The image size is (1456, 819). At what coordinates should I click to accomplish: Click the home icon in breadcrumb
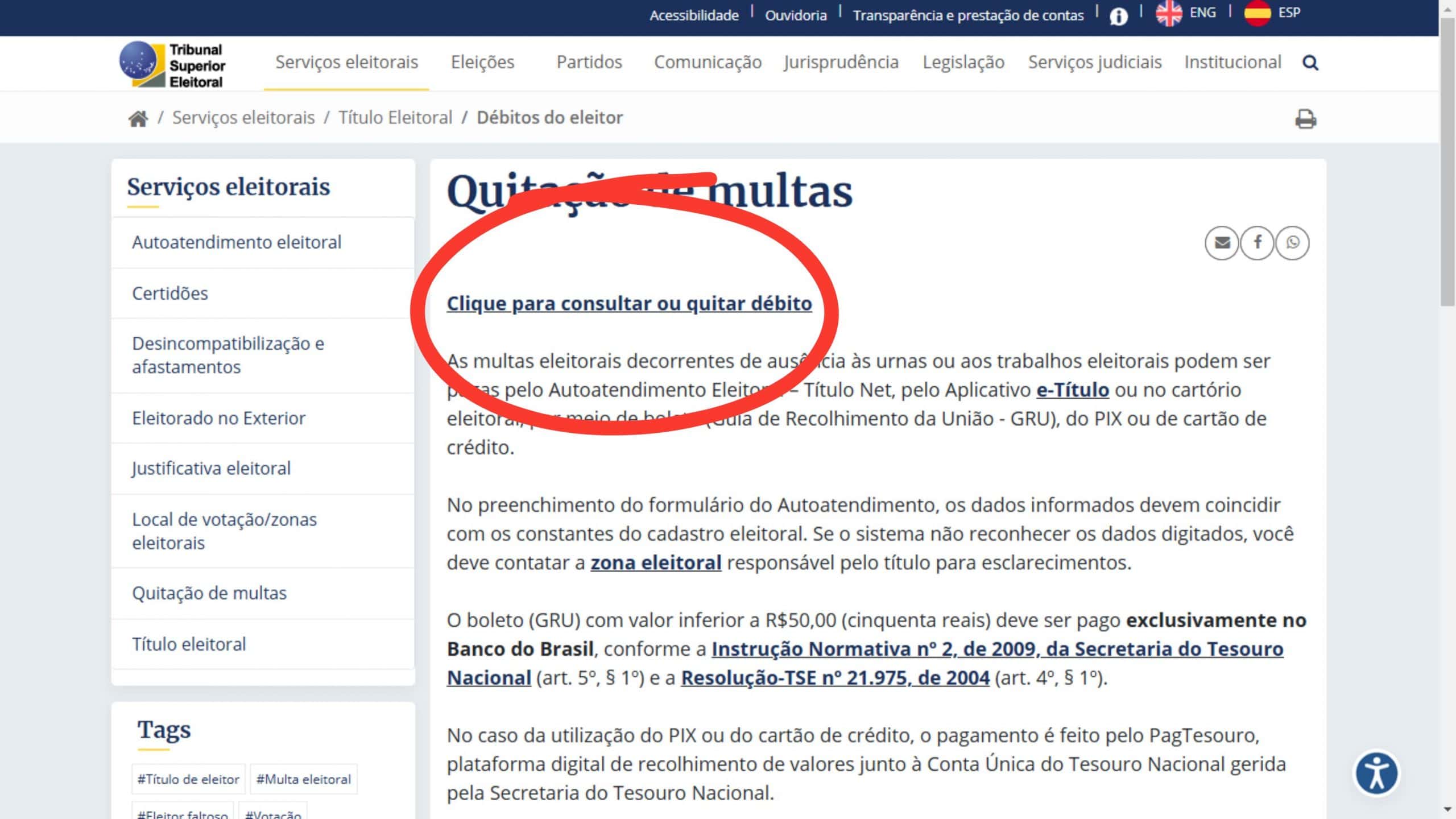[x=138, y=118]
